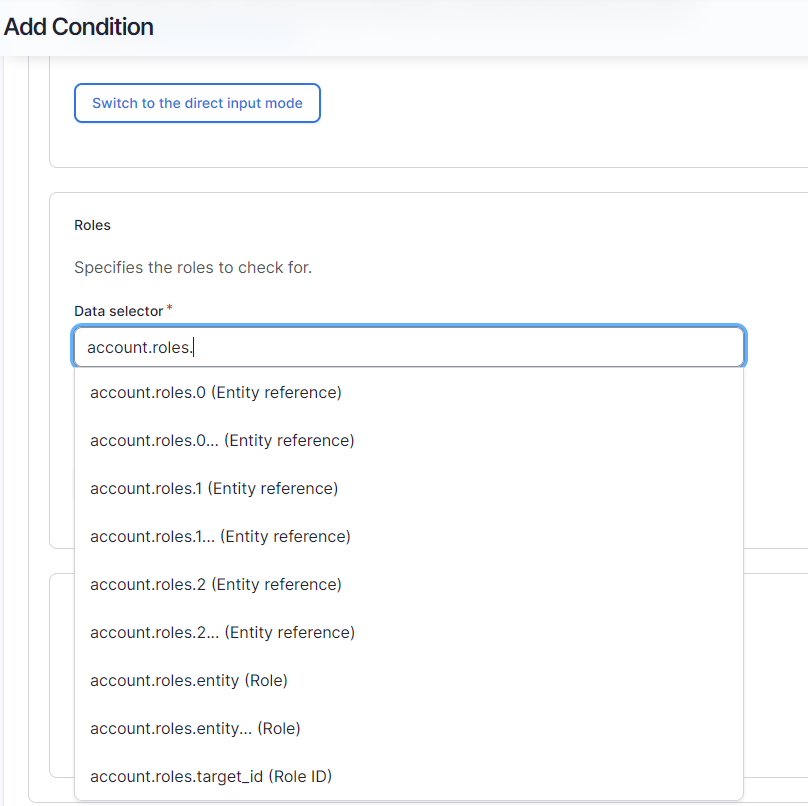Screen dimensions: 808x806
Task: Focus the Data selector text field
Action: click(x=409, y=347)
